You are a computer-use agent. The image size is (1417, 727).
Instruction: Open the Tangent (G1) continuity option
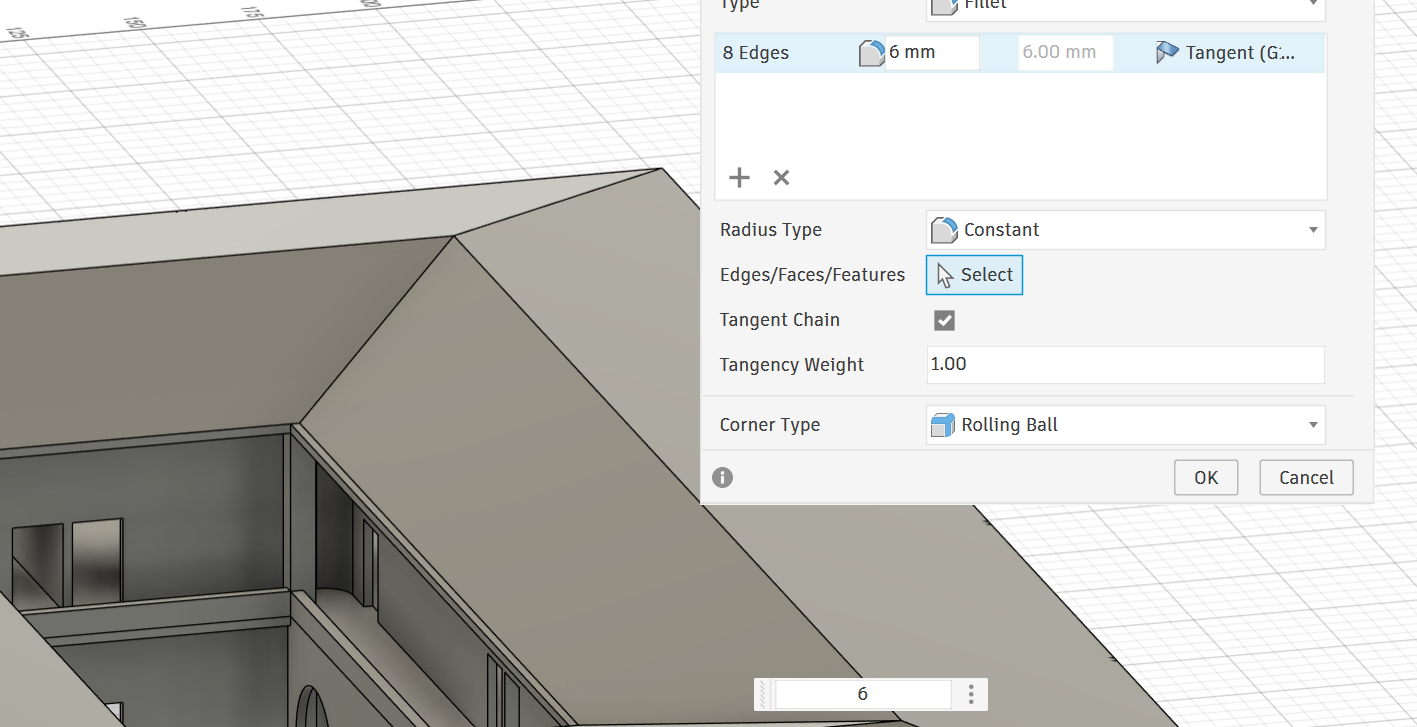(x=1226, y=53)
